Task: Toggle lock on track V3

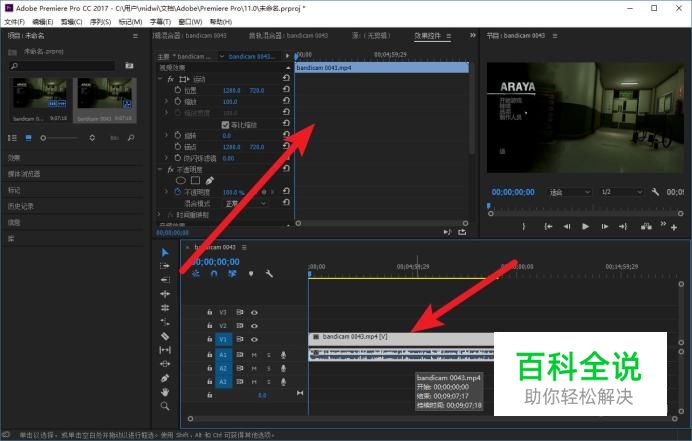Action: click(x=210, y=313)
